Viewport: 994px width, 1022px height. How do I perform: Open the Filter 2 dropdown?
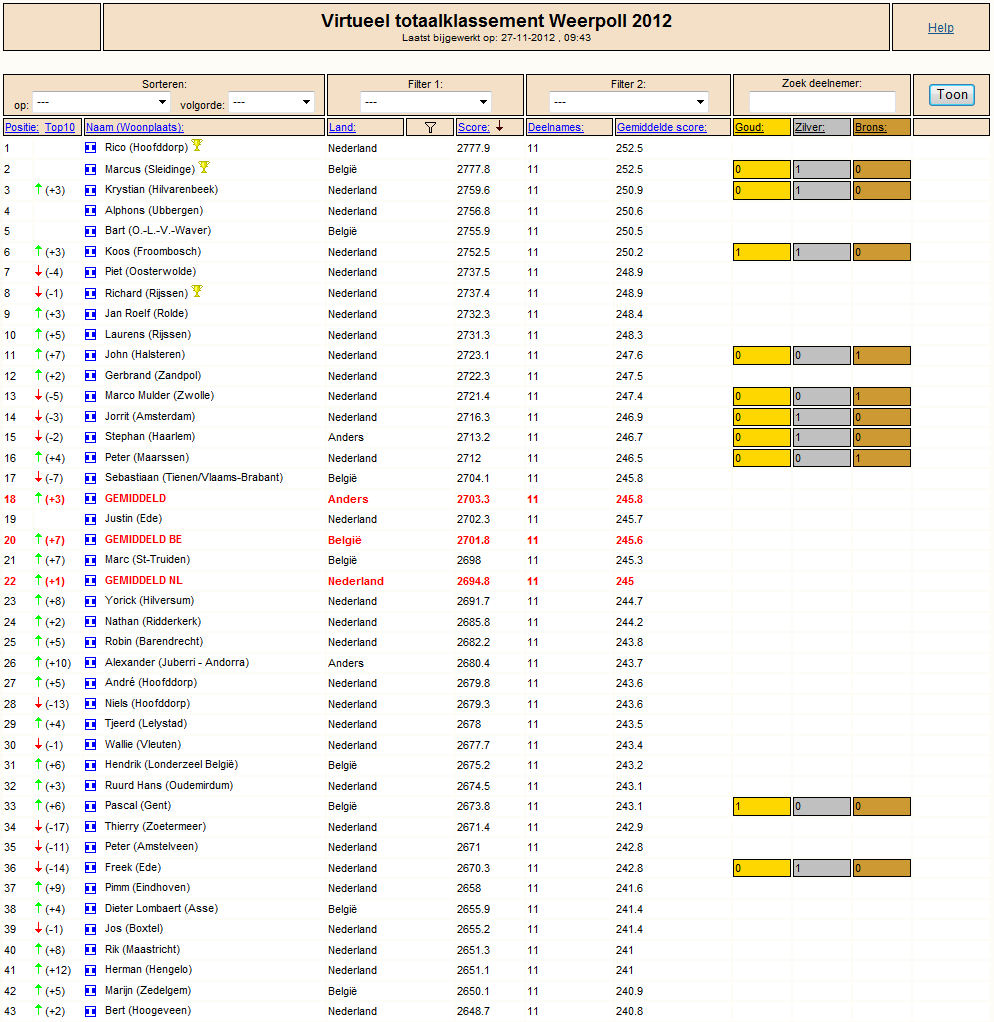[x=628, y=102]
